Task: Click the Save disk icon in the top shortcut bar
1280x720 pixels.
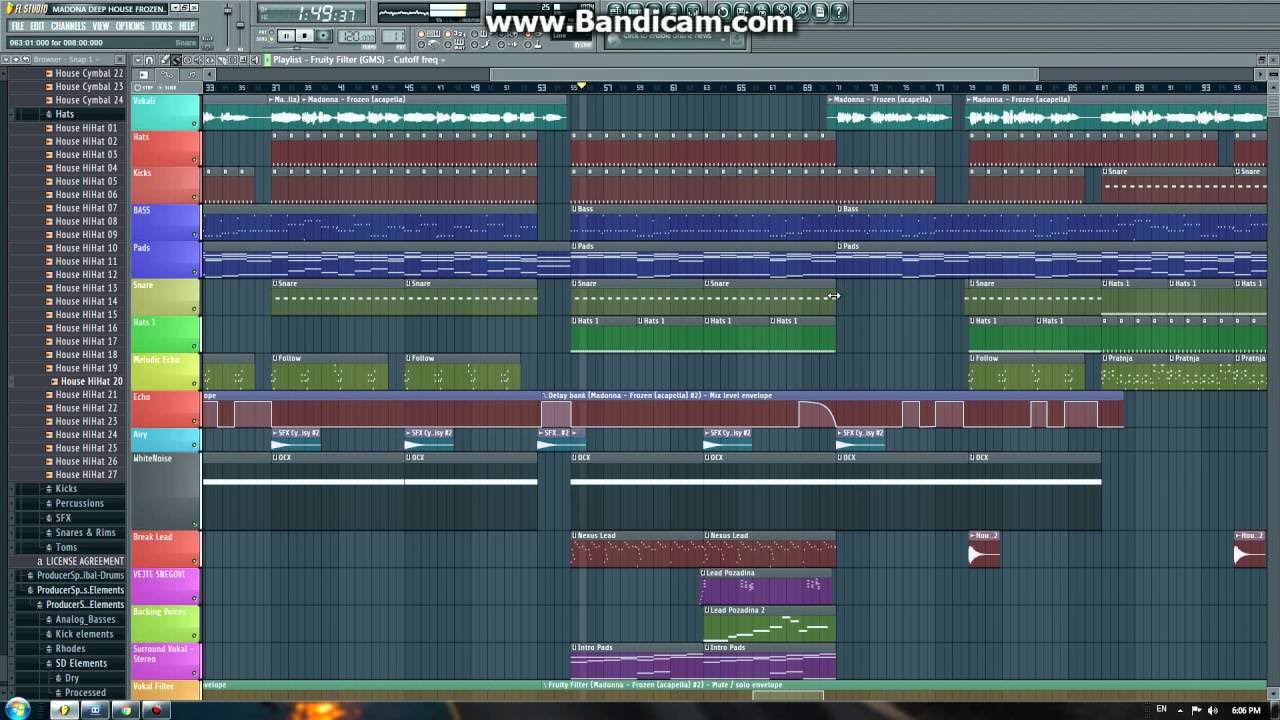Action: 743,12
